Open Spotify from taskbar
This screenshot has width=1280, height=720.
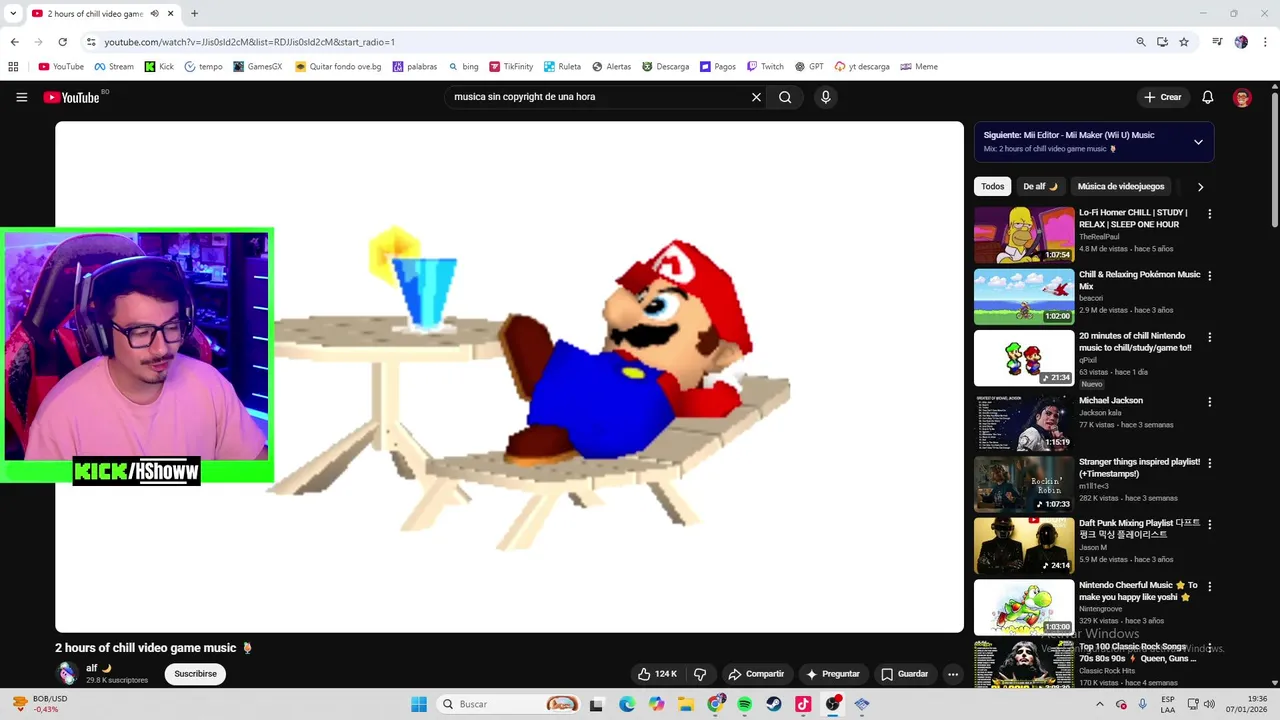coord(745,704)
